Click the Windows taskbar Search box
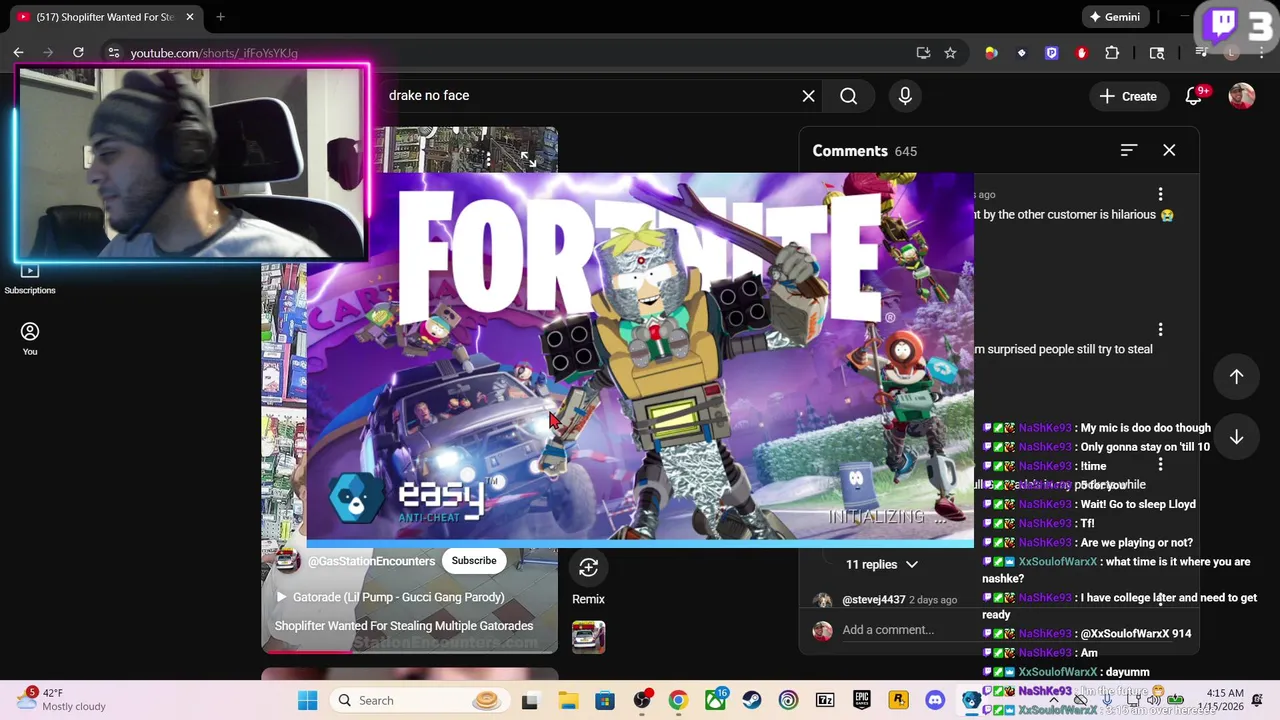 [420, 700]
